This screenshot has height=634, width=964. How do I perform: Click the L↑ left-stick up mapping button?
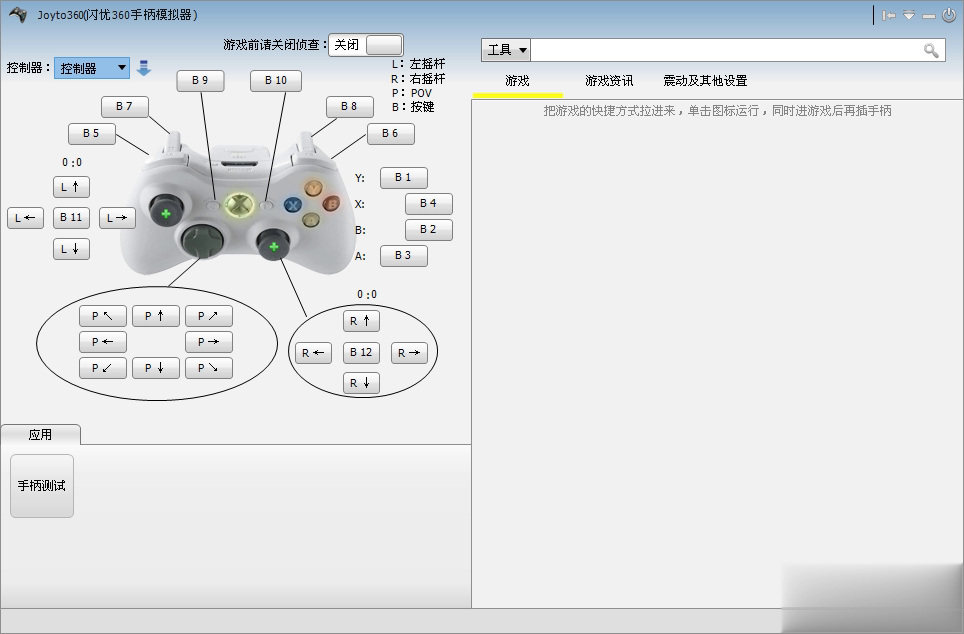[70, 186]
